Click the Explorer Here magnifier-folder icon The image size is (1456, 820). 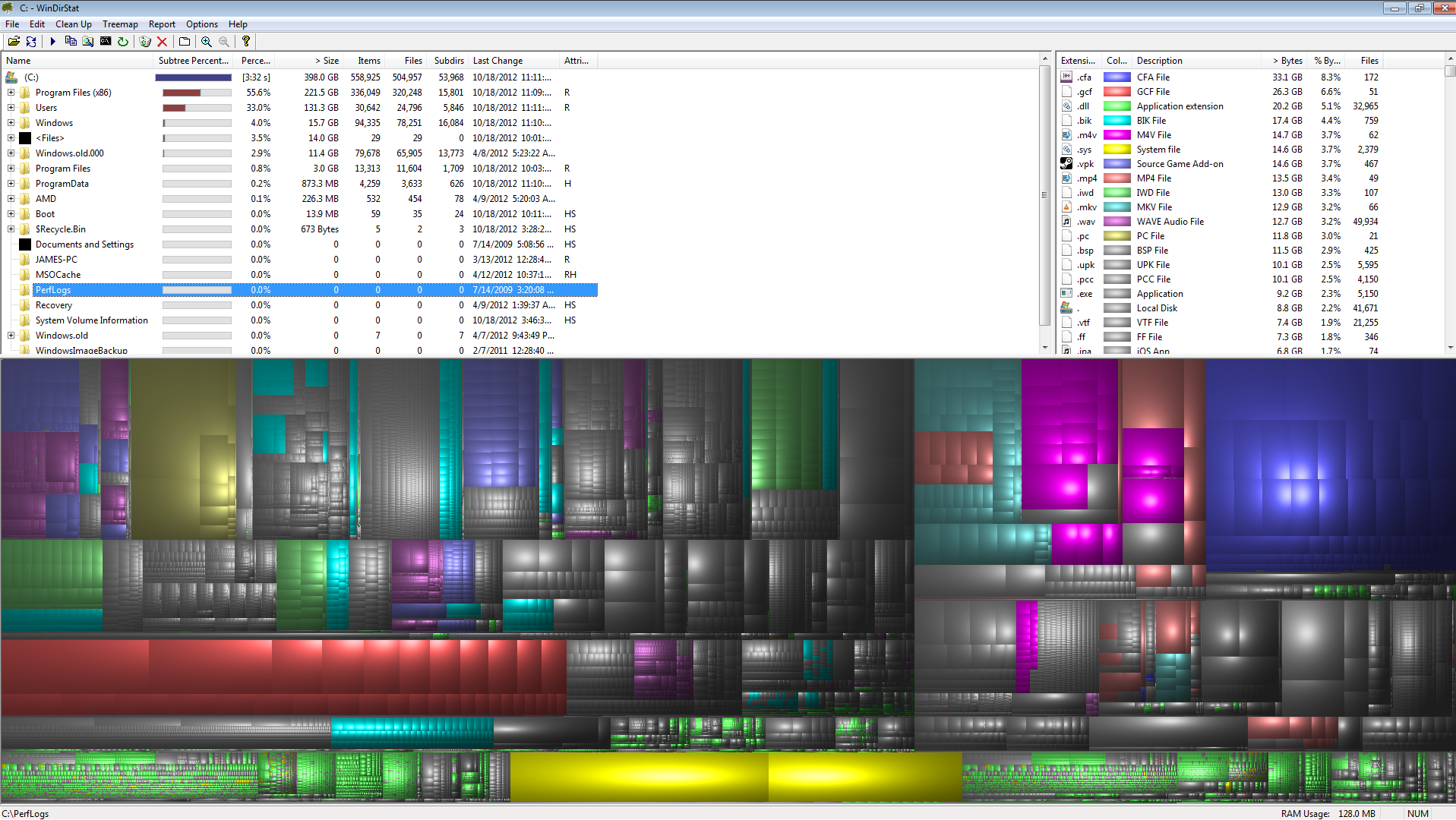tap(88, 42)
